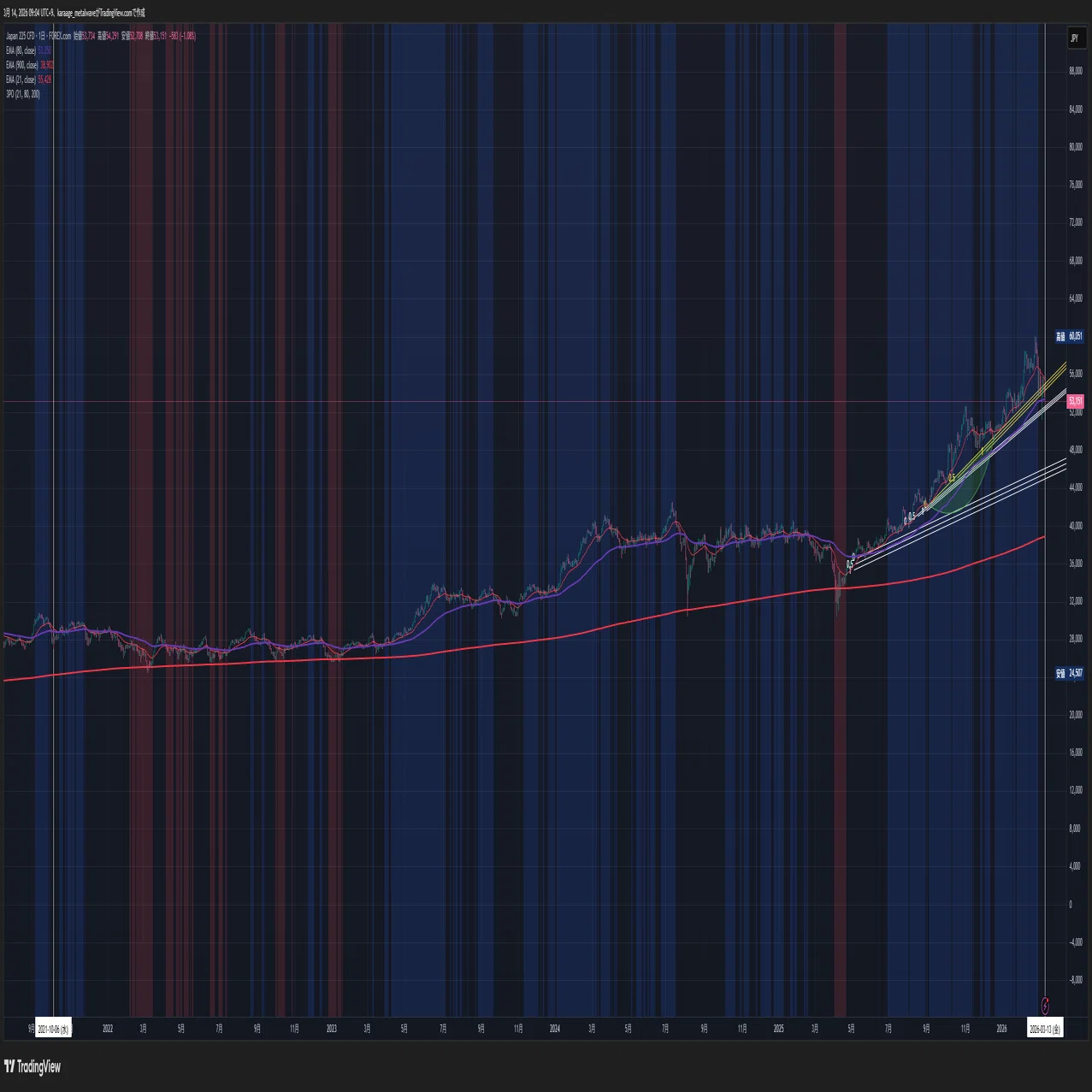
Task: Click the 2023 label on the time axis
Action: pos(331,1029)
